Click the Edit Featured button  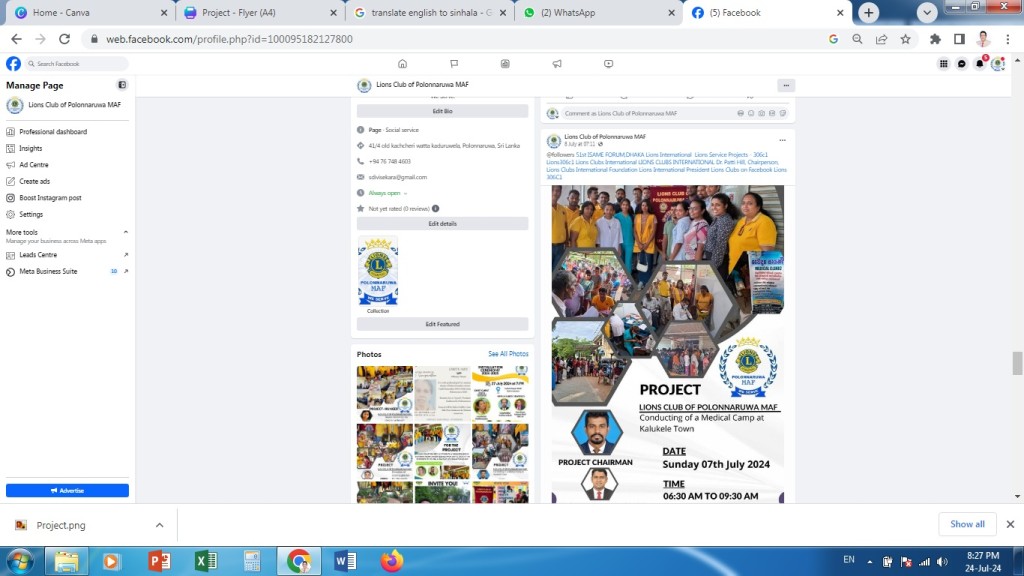[442, 324]
